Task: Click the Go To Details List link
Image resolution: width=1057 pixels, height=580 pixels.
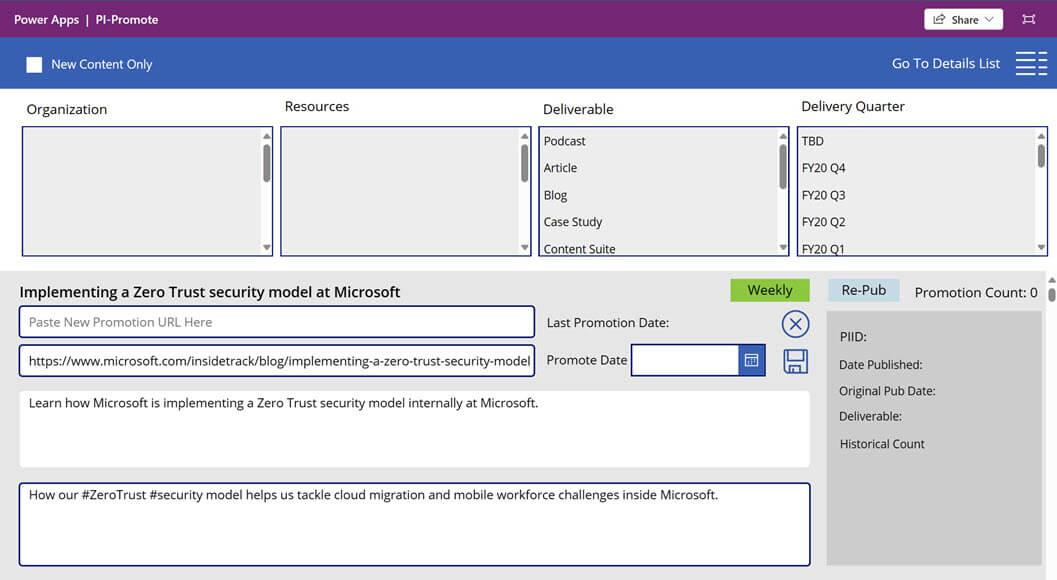Action: coord(946,63)
